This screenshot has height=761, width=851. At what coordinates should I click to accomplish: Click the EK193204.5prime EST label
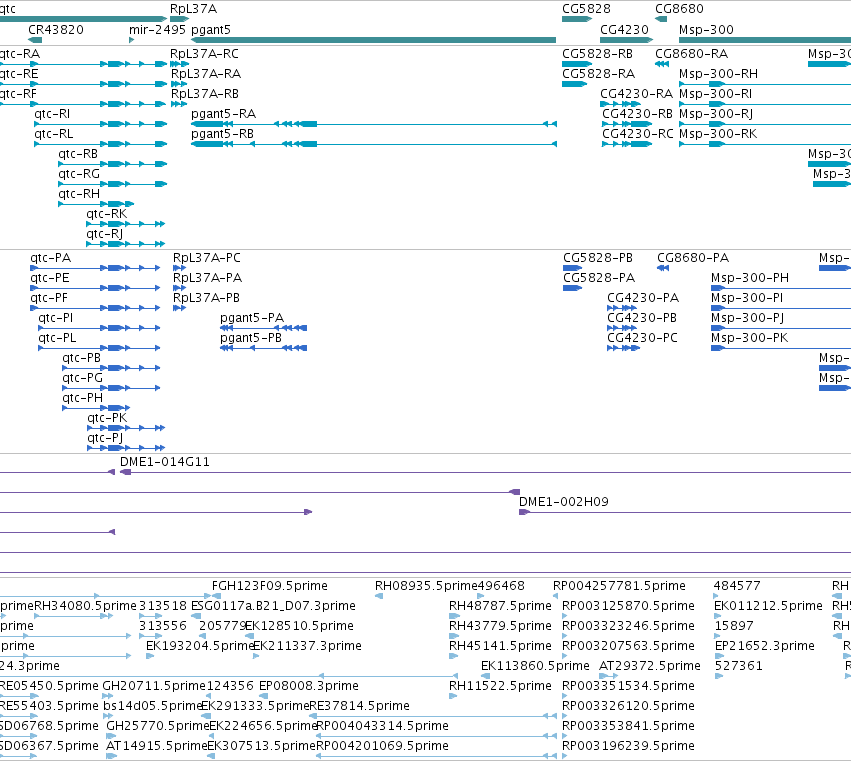[x=200, y=646]
